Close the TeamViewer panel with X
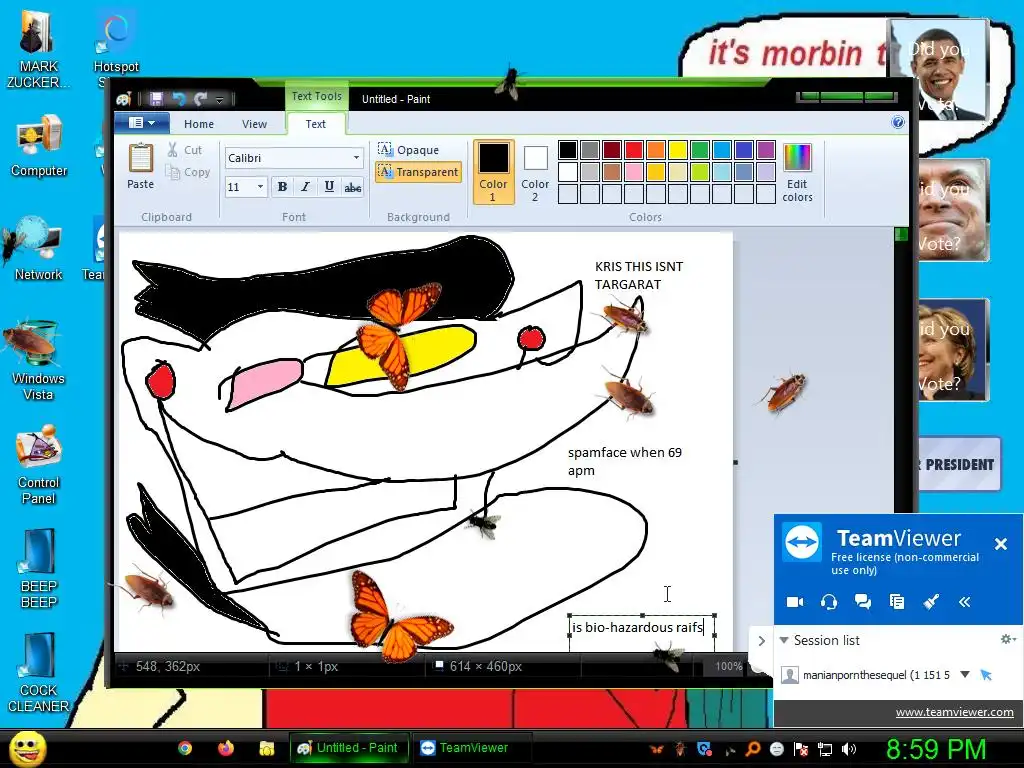This screenshot has height=768, width=1024. point(1000,543)
